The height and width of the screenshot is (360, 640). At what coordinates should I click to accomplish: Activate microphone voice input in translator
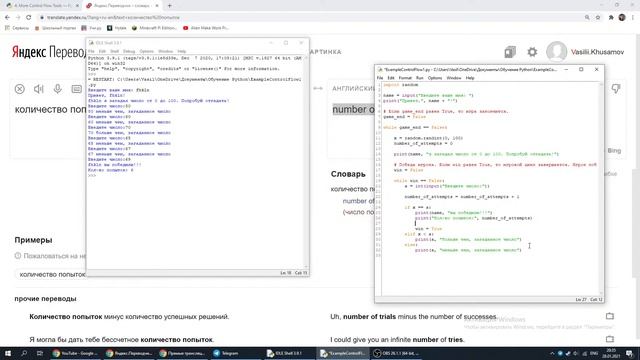click(x=58, y=89)
